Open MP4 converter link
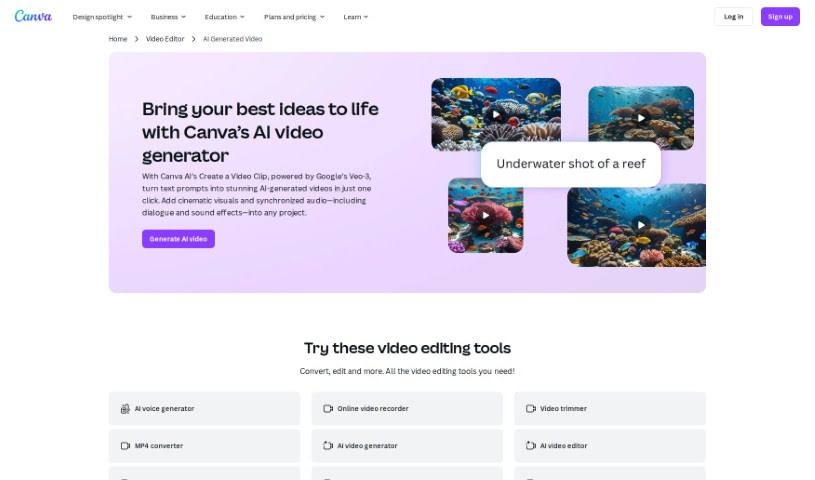 pos(204,446)
